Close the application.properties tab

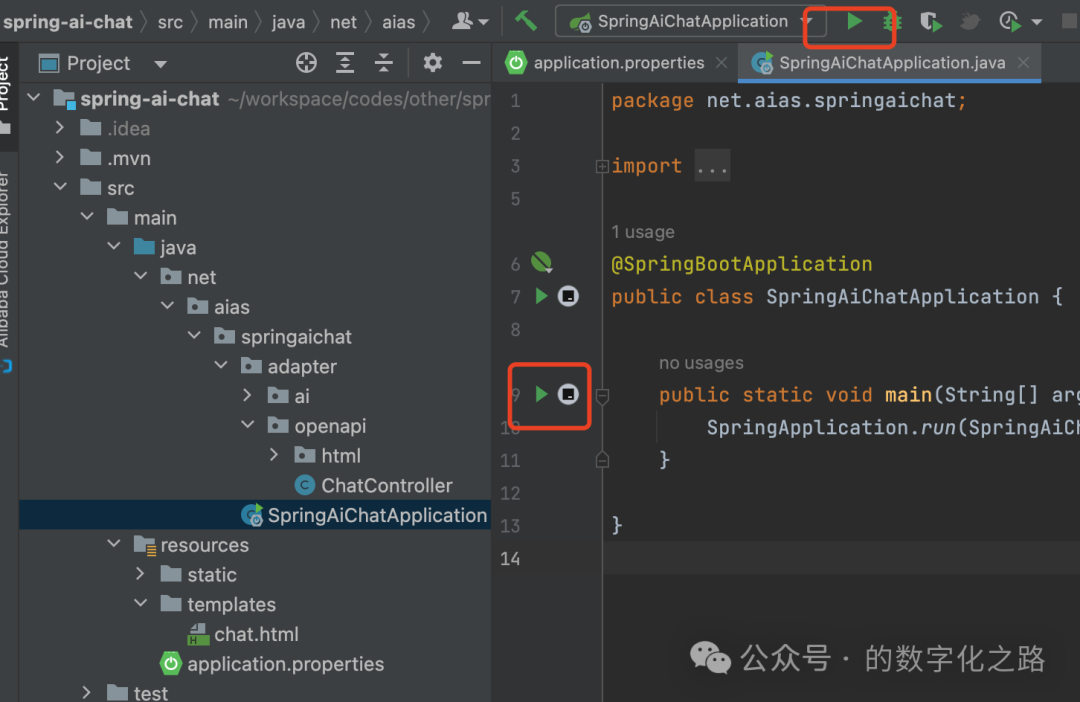pos(721,63)
